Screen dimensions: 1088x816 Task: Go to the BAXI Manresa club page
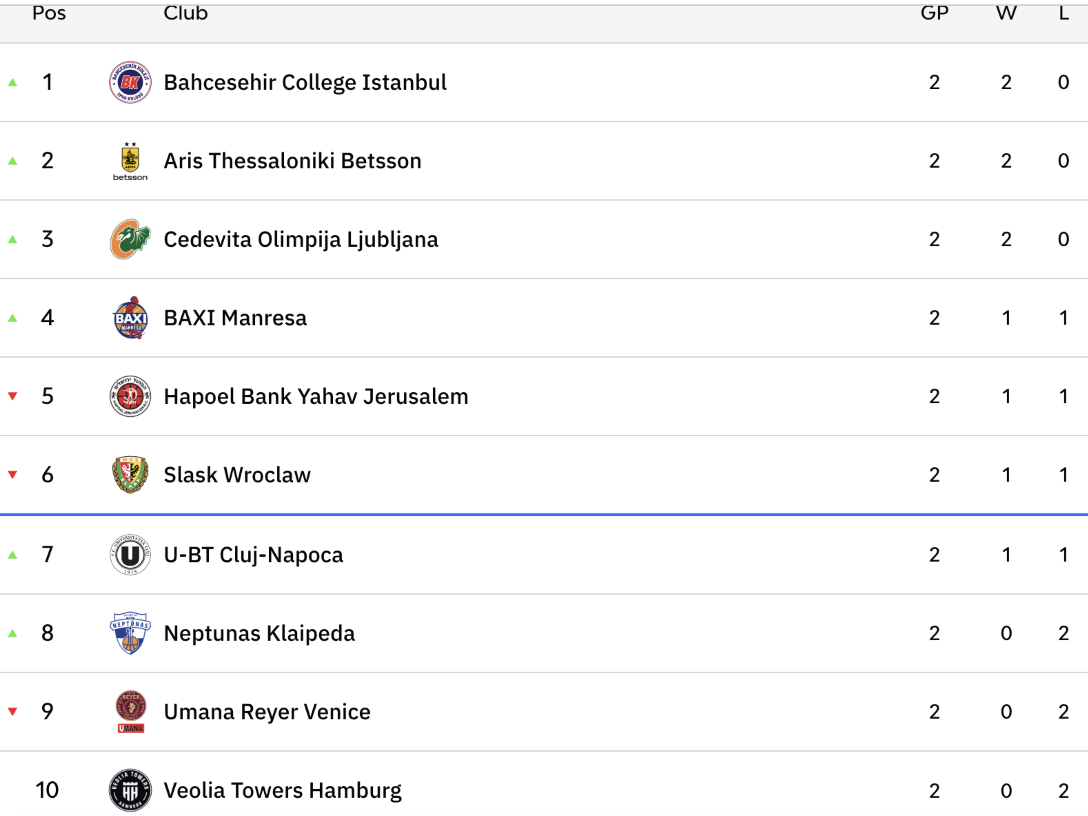click(x=235, y=318)
